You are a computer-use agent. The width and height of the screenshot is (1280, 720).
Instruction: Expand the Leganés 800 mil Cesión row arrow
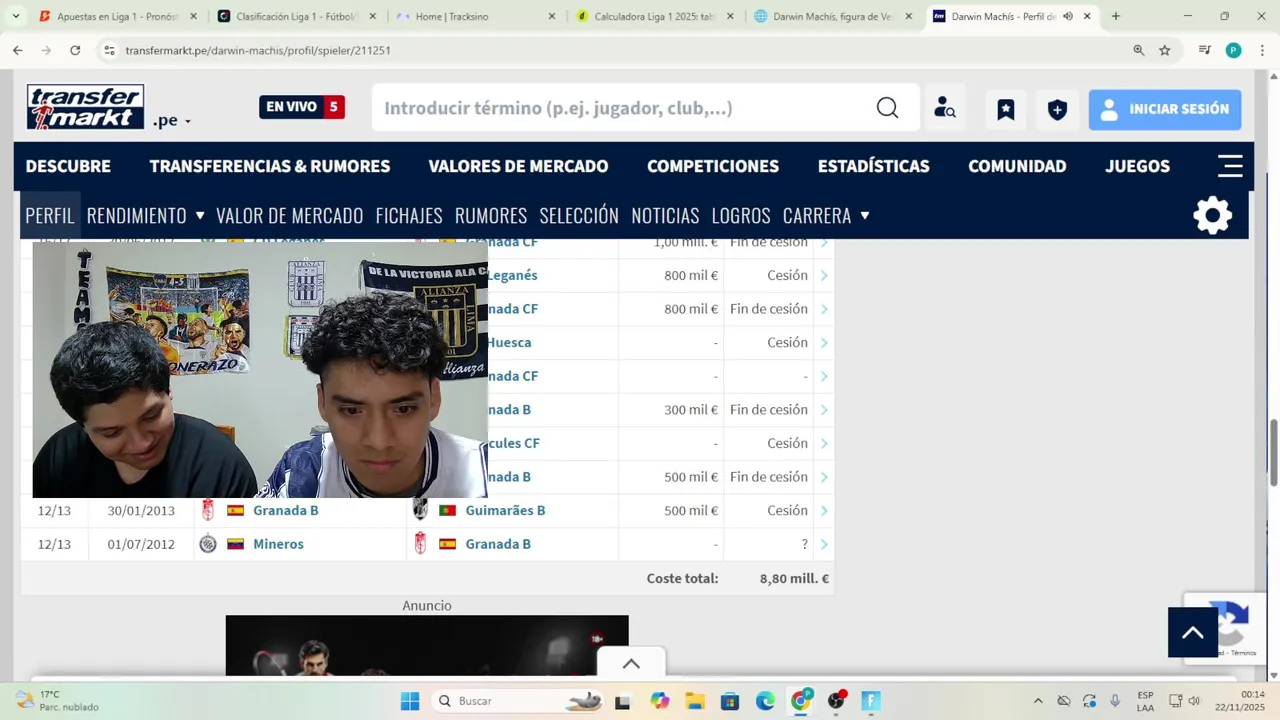coord(824,276)
